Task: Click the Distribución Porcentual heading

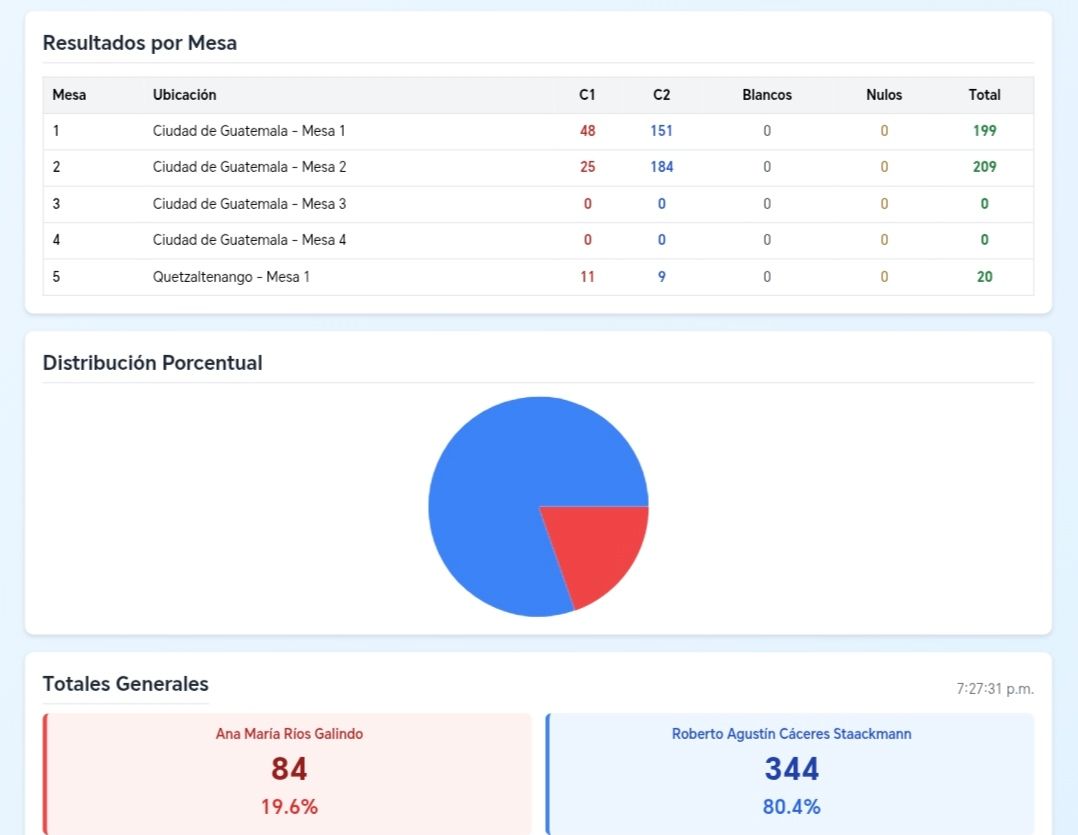Action: pos(152,363)
